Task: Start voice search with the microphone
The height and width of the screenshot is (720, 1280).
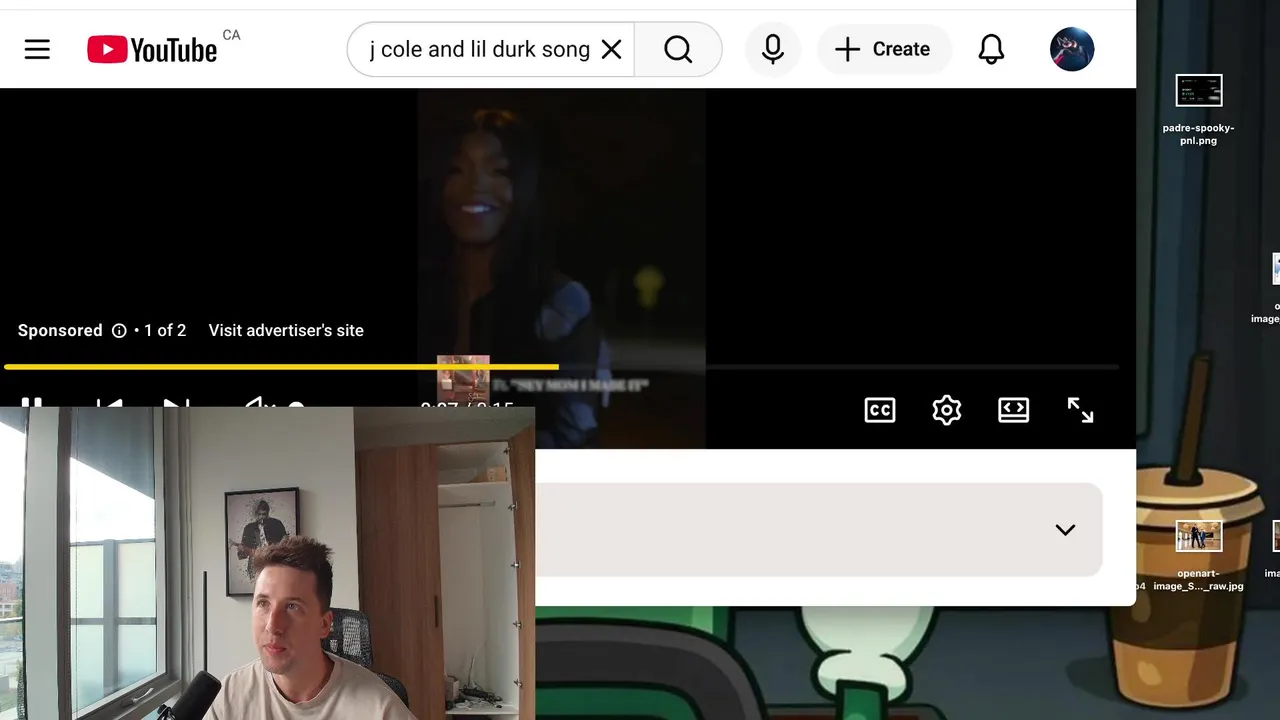Action: (773, 49)
